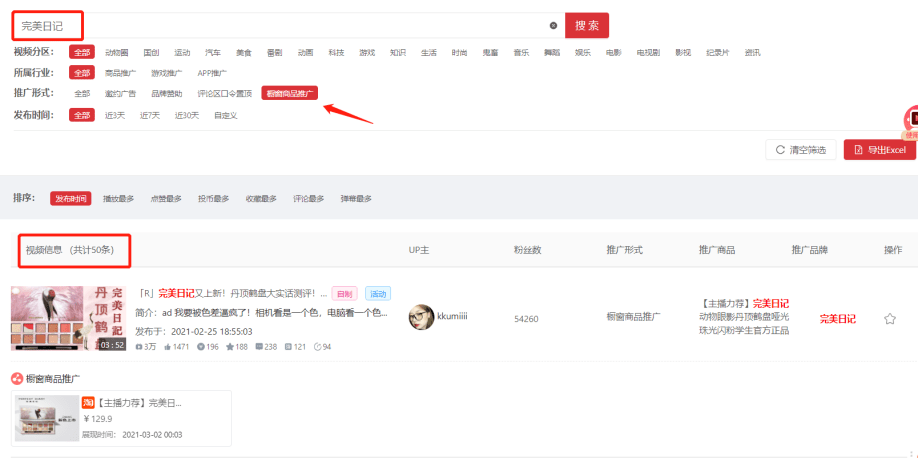Filter video zone by 纪录片
Viewport: 918px width, 458px height.
tap(718, 52)
